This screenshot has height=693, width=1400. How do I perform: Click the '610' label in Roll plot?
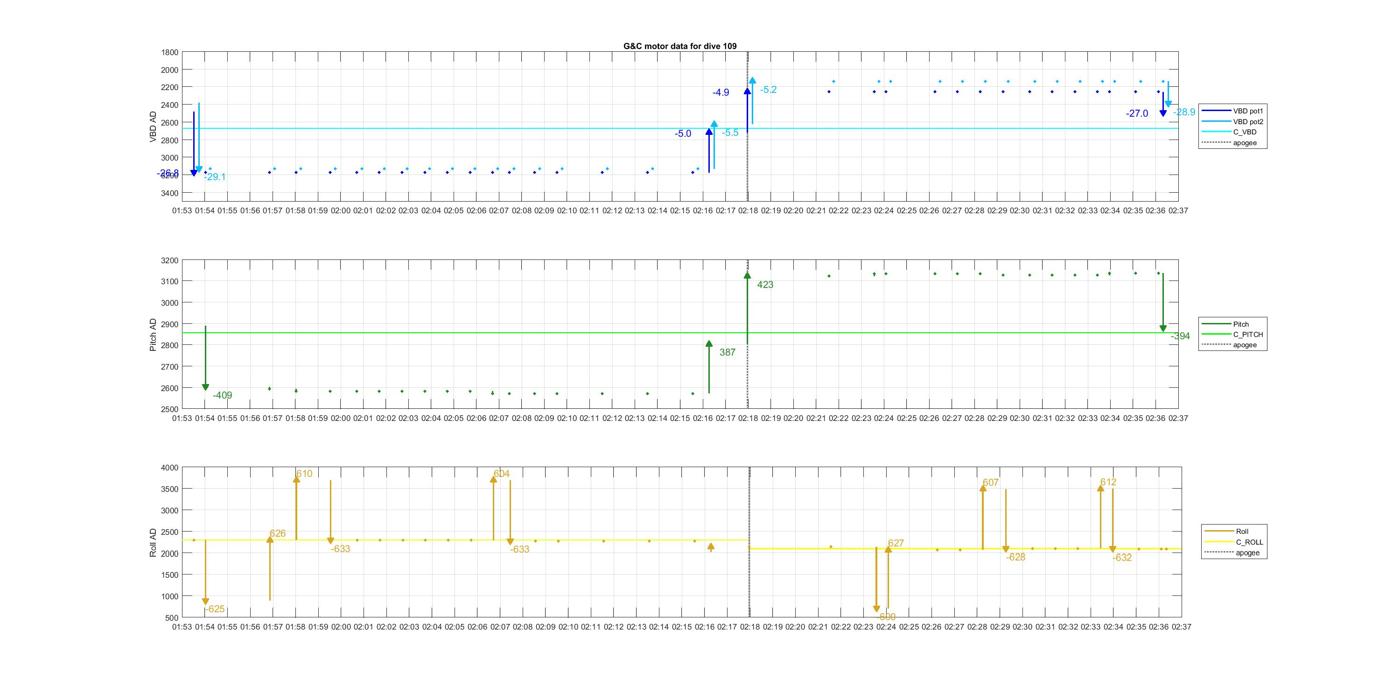[304, 474]
